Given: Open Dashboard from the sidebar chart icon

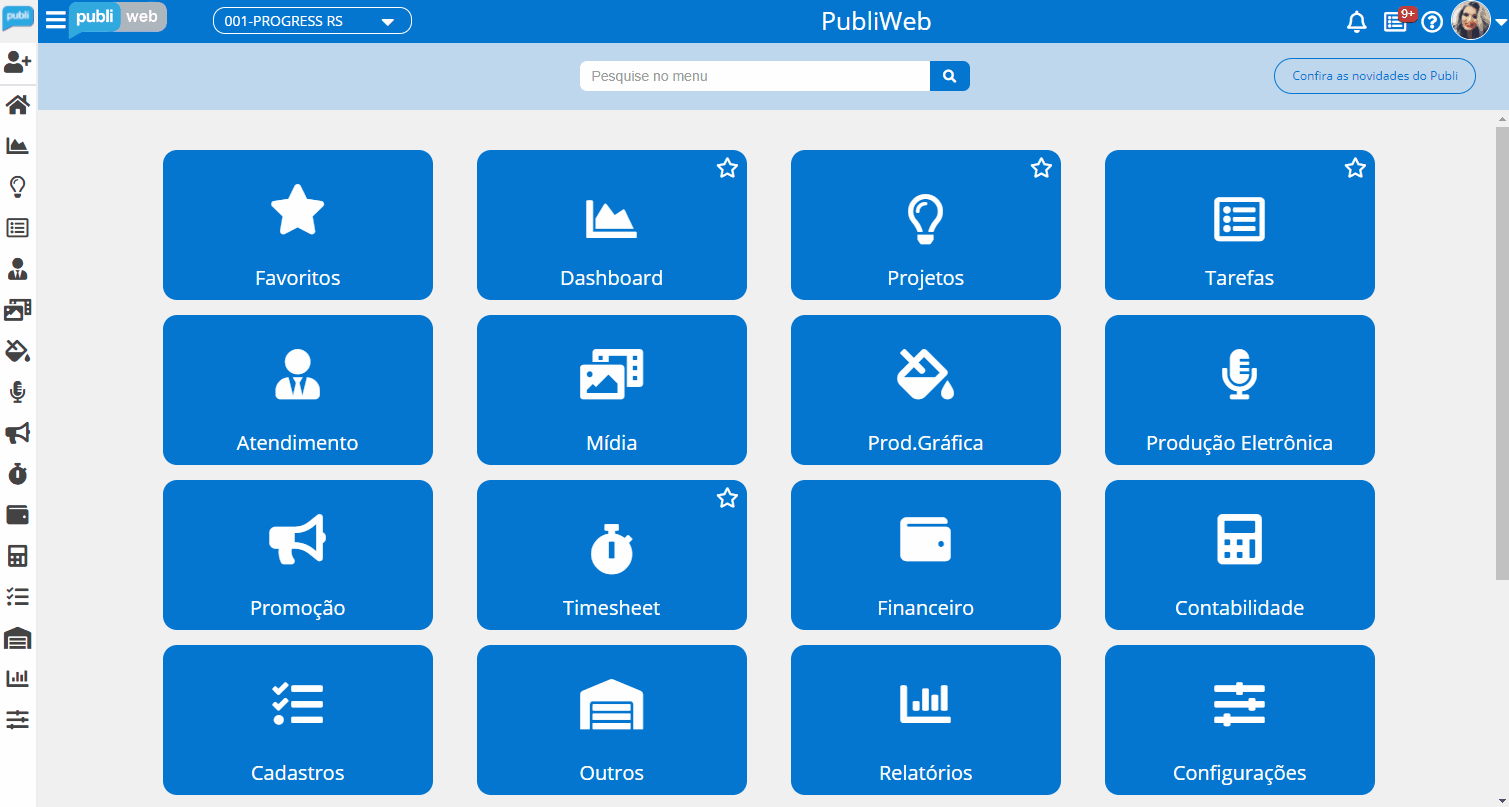Looking at the screenshot, I should [x=17, y=146].
